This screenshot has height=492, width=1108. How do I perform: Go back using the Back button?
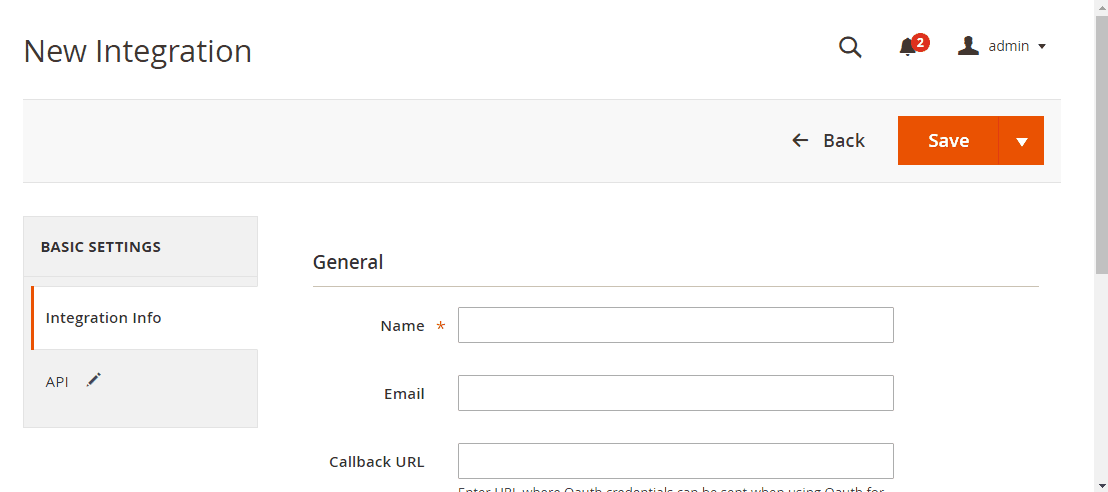pos(828,140)
